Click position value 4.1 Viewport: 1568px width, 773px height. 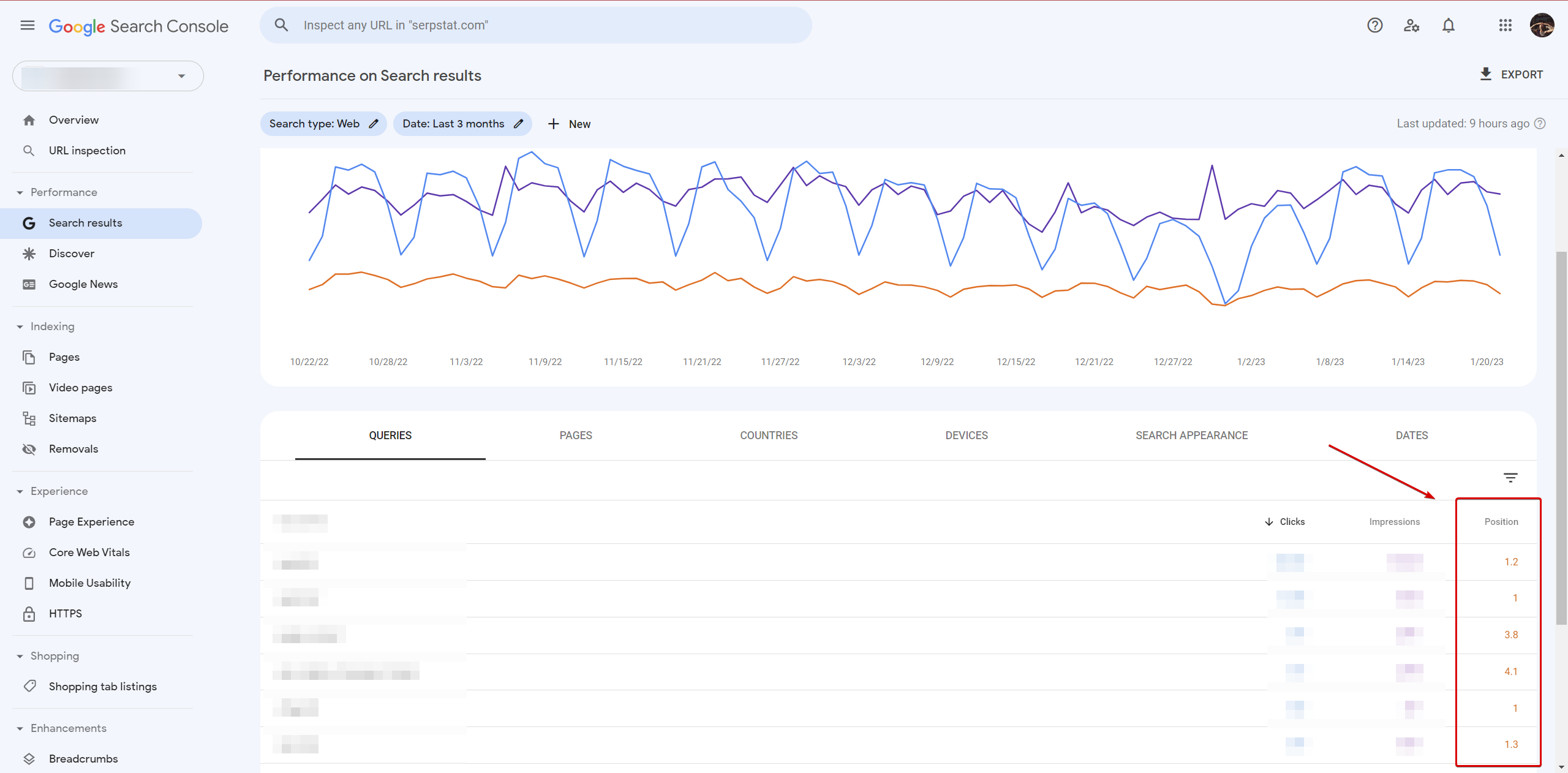(1511, 671)
